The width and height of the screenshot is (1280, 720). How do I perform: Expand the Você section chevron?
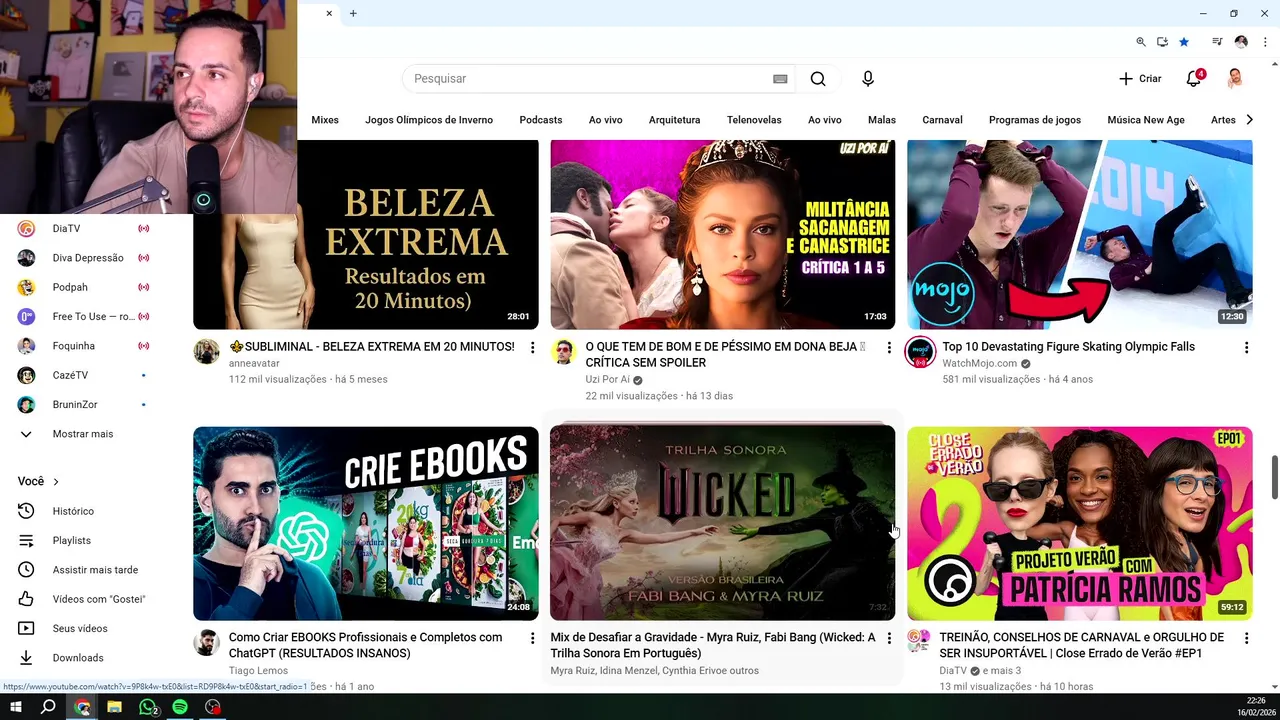tap(56, 482)
